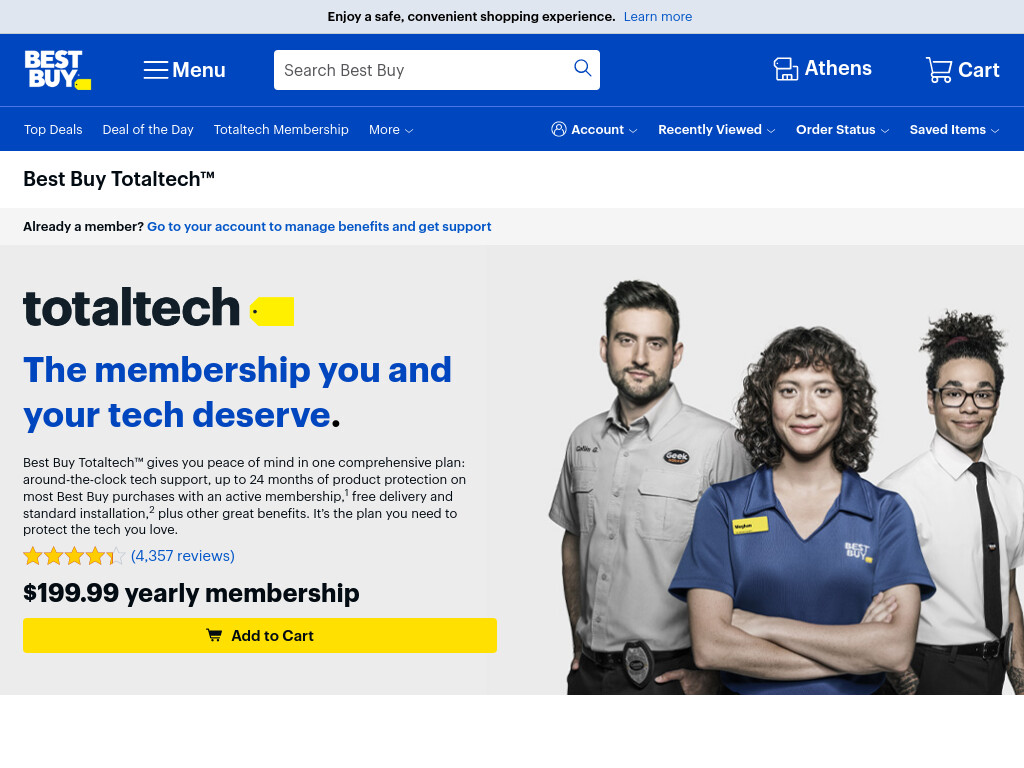Go to Top Deals
The width and height of the screenshot is (1024, 768).
(x=53, y=130)
